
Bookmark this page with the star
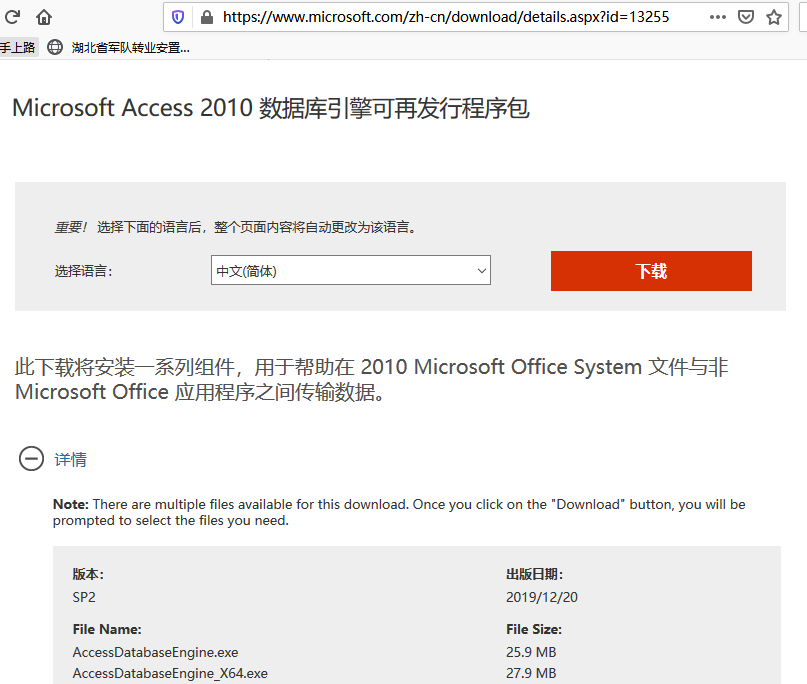(774, 17)
